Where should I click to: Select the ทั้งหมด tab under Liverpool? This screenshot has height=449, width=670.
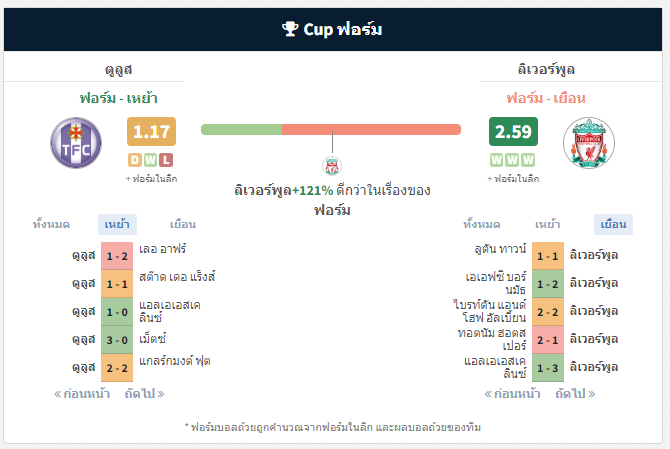pos(482,224)
